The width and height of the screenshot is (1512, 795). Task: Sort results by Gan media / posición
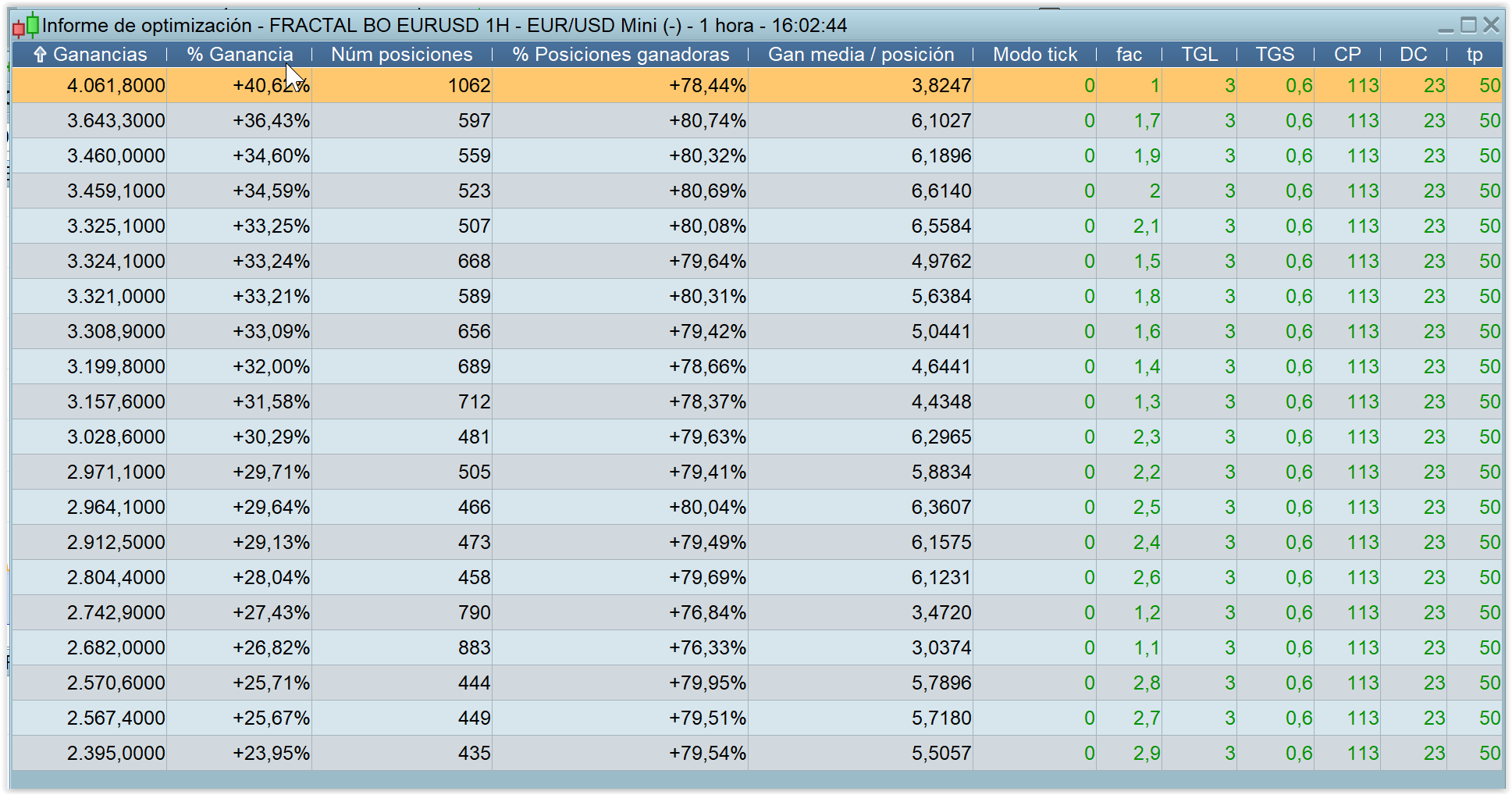pos(861,55)
